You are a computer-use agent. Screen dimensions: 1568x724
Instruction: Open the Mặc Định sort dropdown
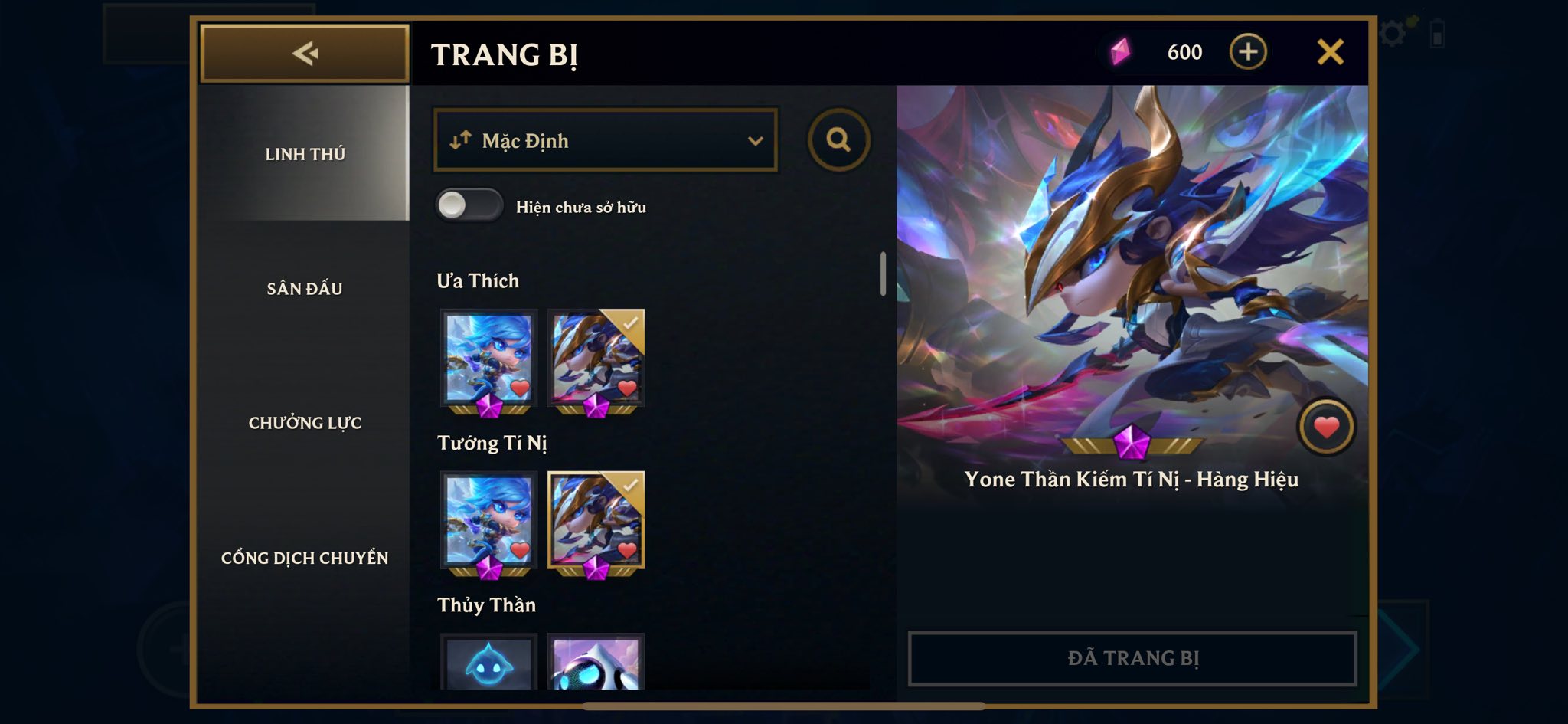point(606,140)
